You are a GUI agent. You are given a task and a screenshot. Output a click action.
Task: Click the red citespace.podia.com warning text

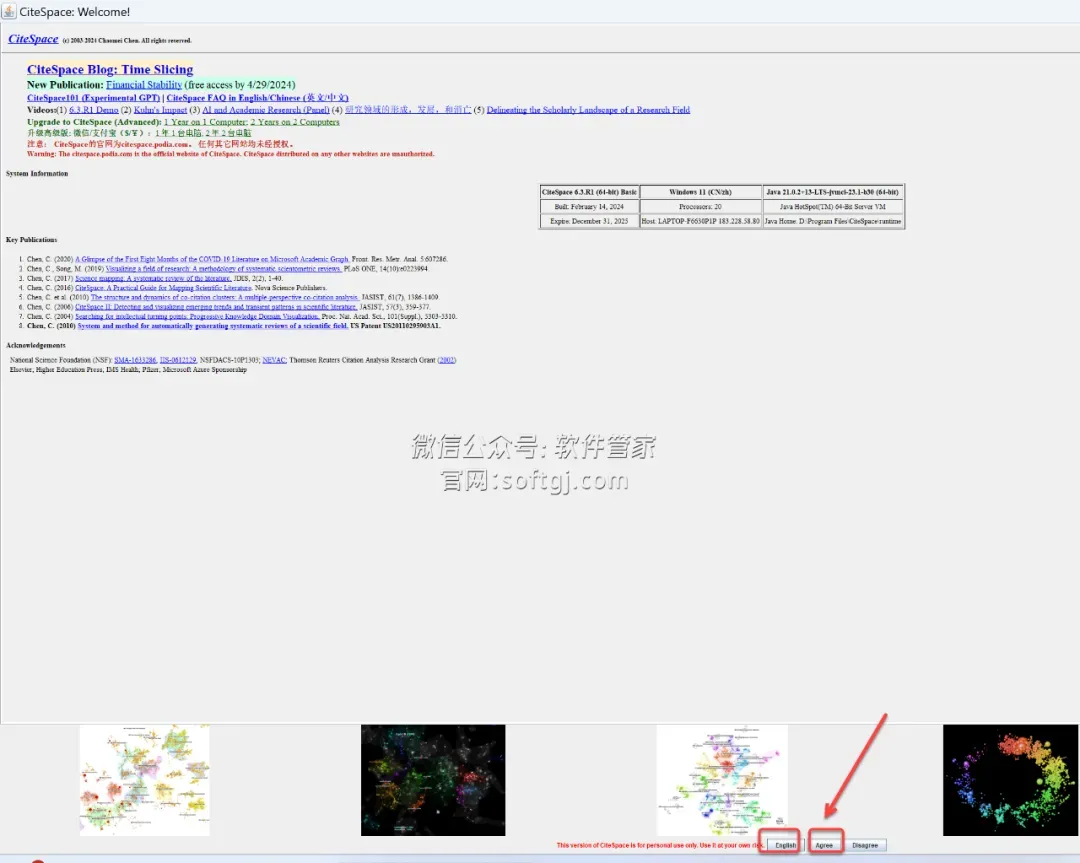[x=231, y=154]
